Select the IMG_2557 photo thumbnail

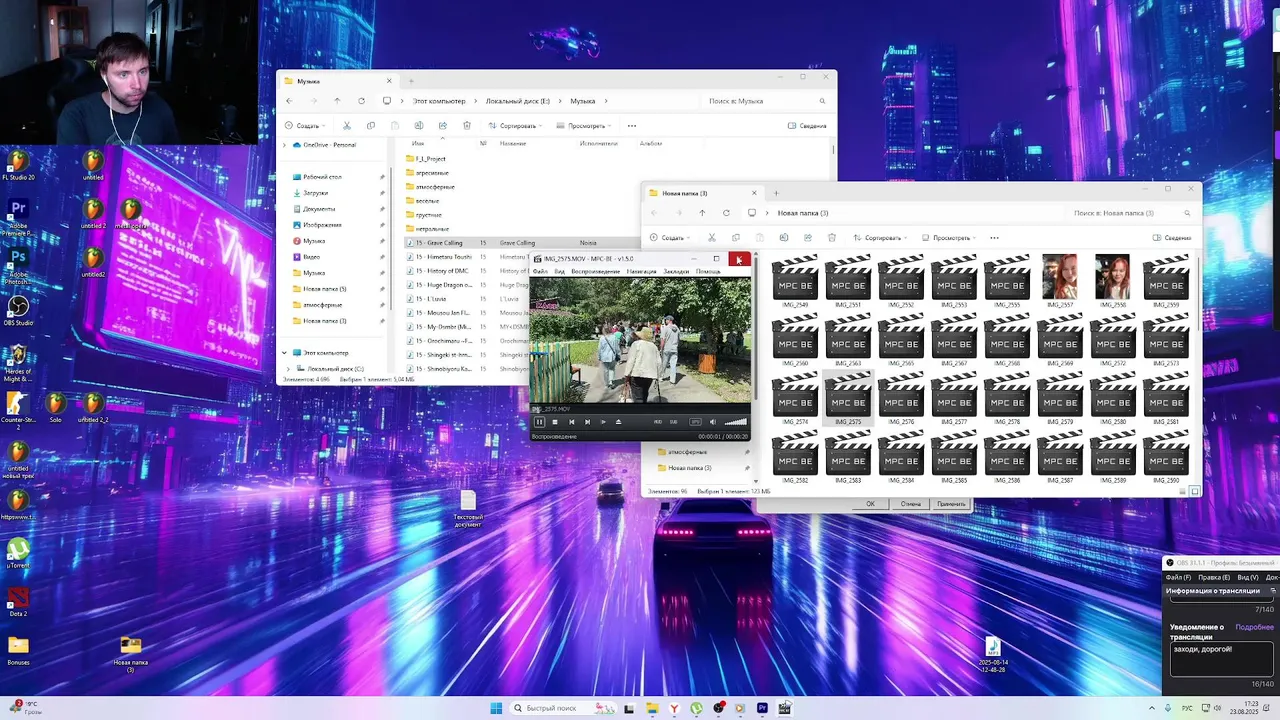(x=1060, y=282)
